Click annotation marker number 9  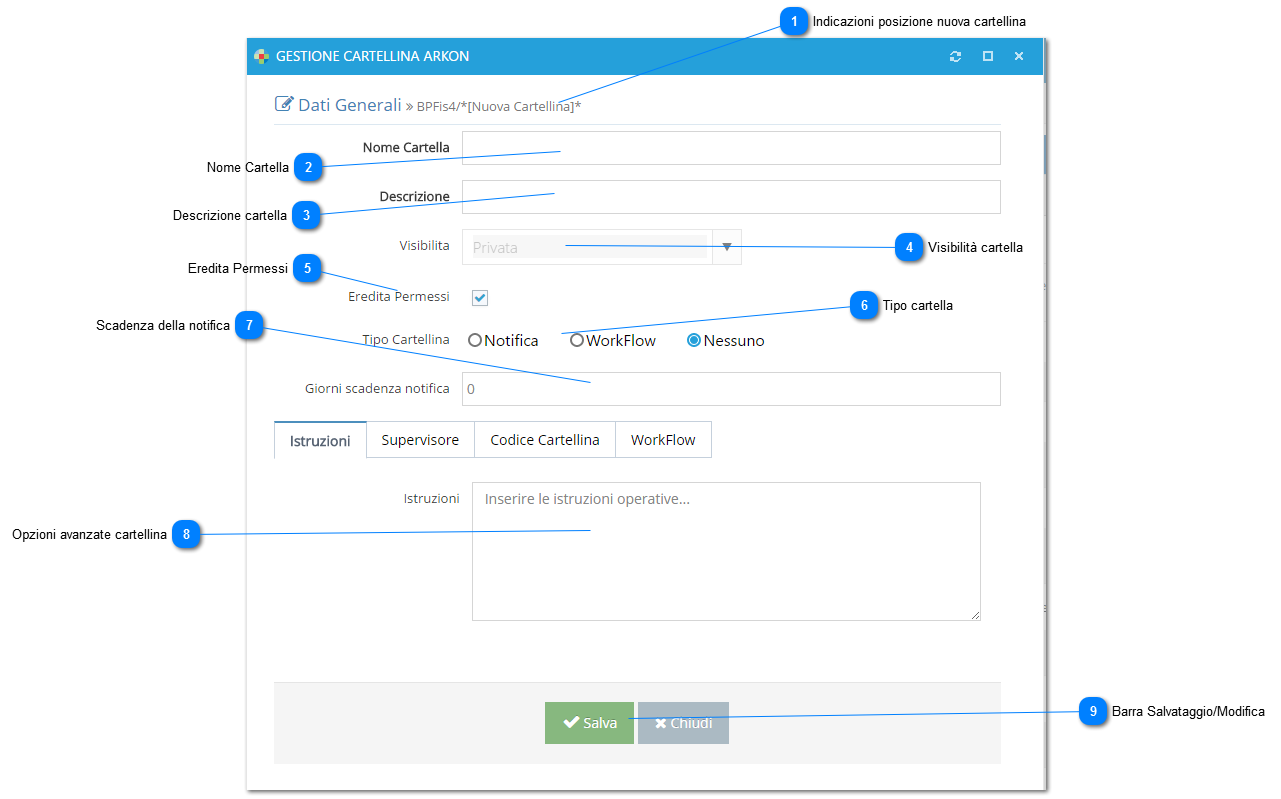(1093, 712)
